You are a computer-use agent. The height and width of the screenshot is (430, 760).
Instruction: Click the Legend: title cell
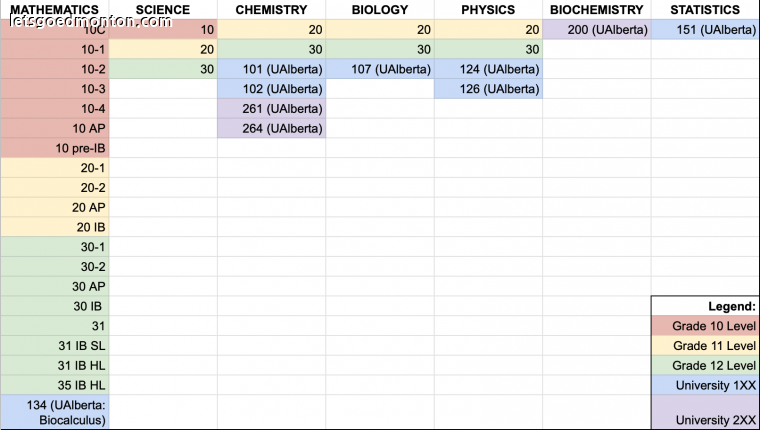click(705, 306)
